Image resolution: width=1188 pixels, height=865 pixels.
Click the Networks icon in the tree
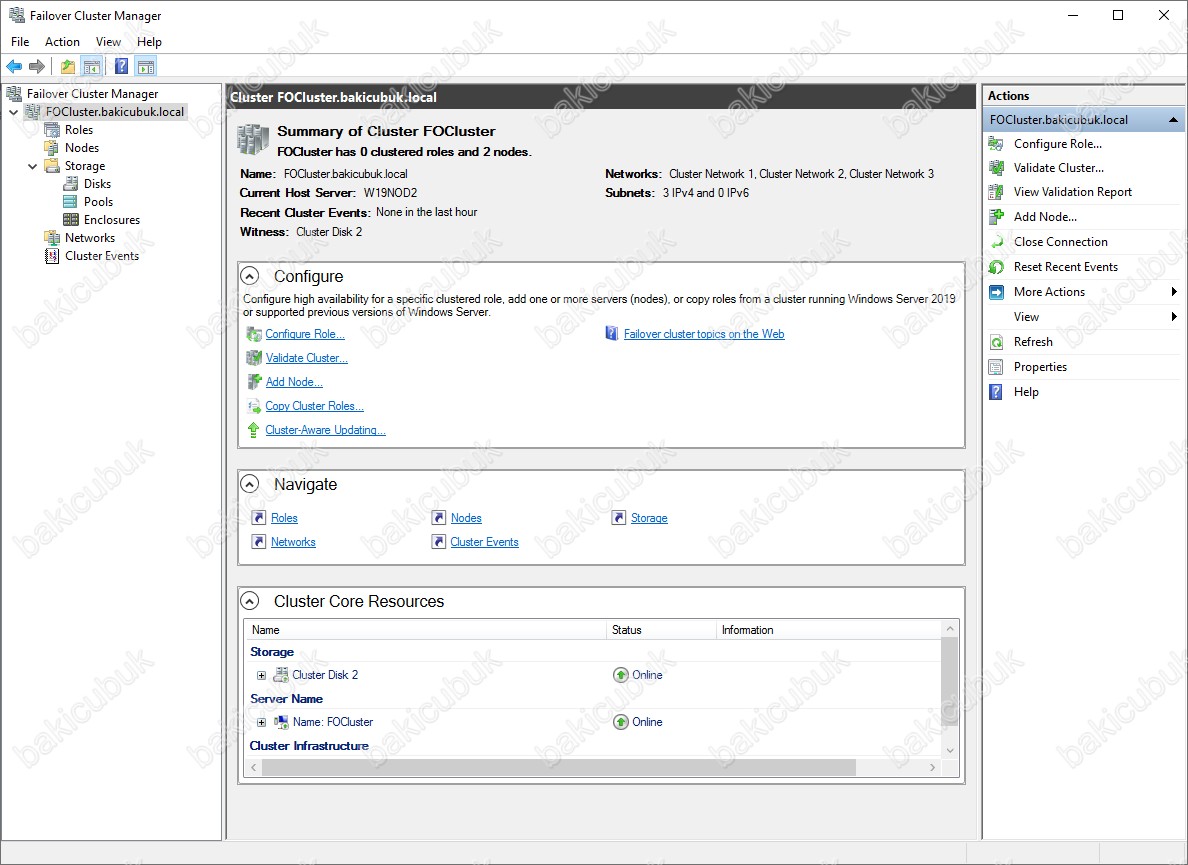(x=52, y=238)
